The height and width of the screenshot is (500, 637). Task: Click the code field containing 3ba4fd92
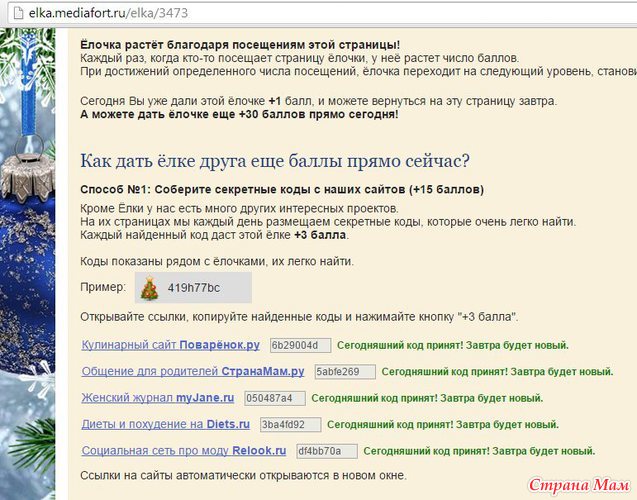tap(290, 424)
